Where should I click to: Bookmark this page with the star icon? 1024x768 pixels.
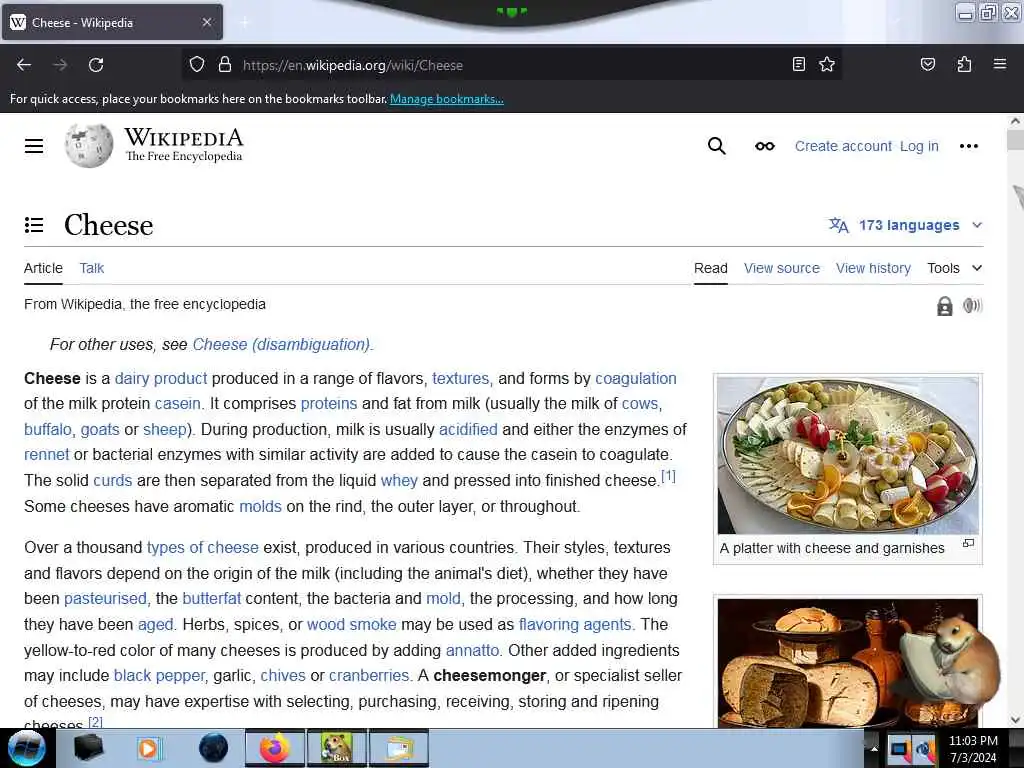pyautogui.click(x=827, y=64)
